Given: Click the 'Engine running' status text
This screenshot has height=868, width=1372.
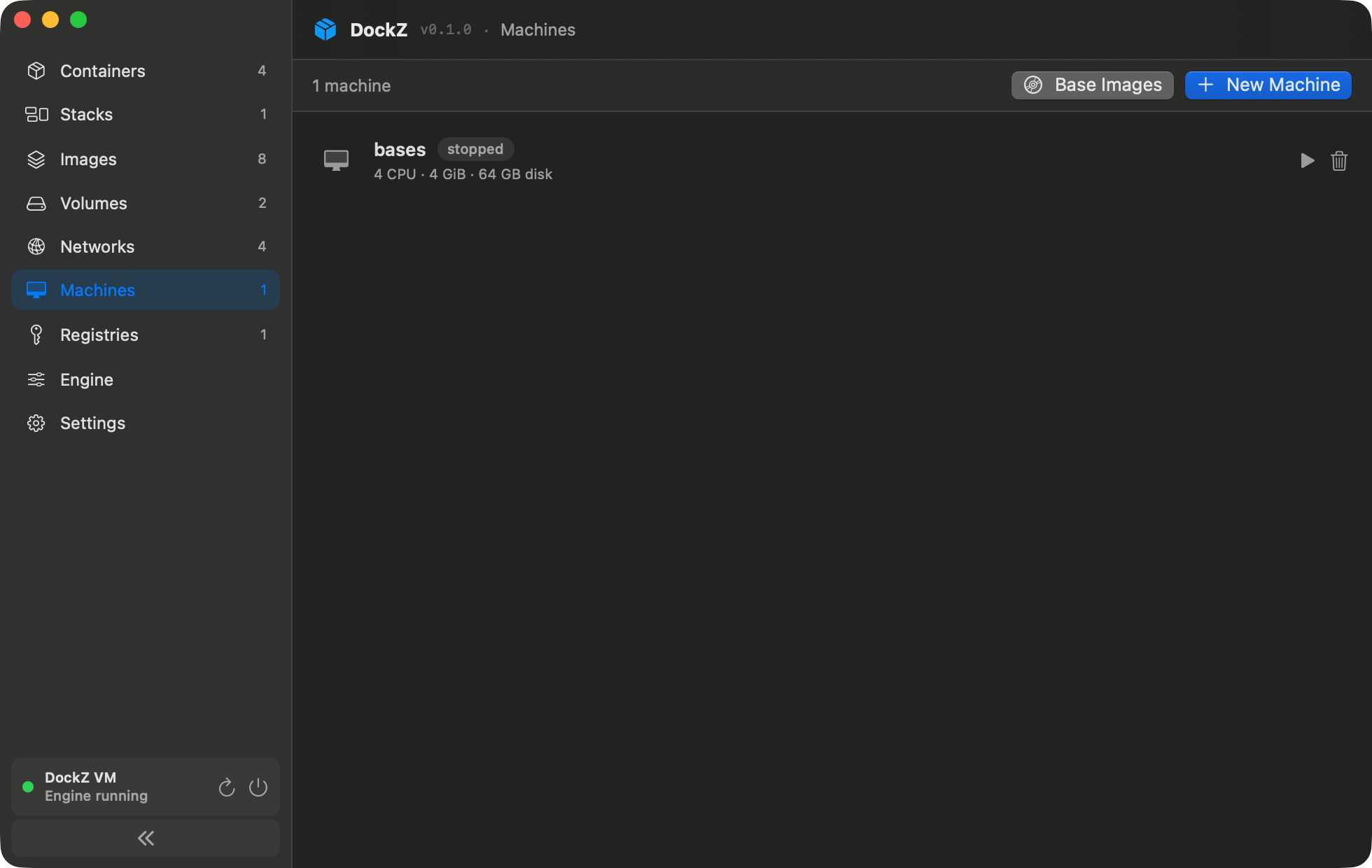Looking at the screenshot, I should tap(97, 796).
